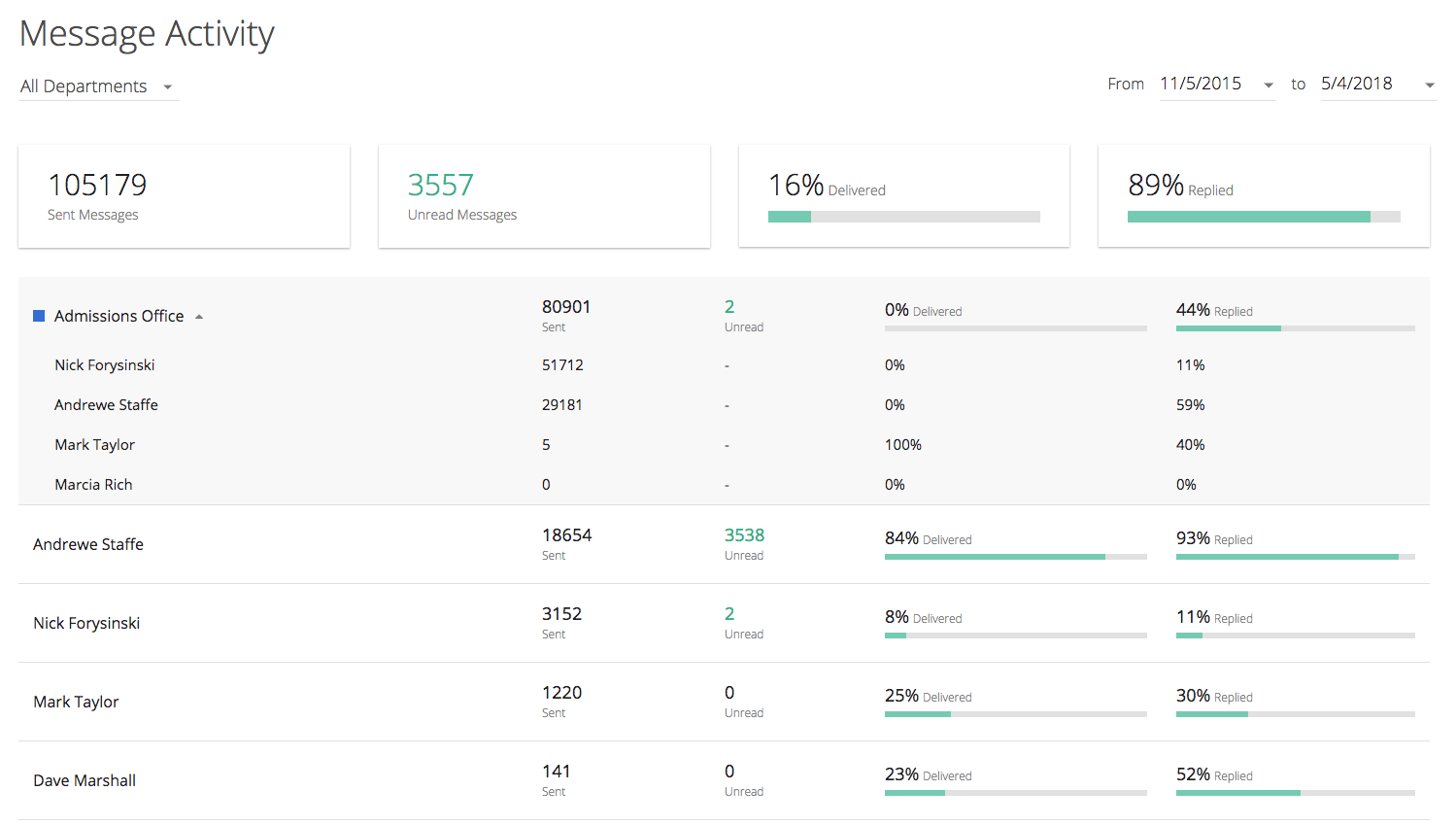Click the 16% Delivered progress bar

[903, 217]
